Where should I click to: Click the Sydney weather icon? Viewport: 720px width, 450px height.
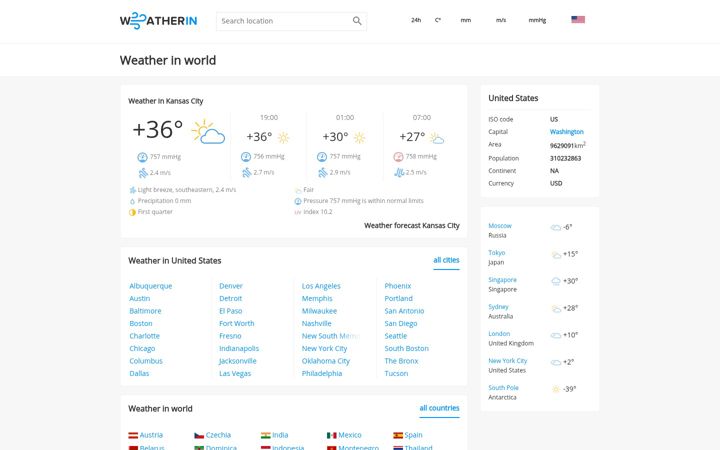pos(556,309)
